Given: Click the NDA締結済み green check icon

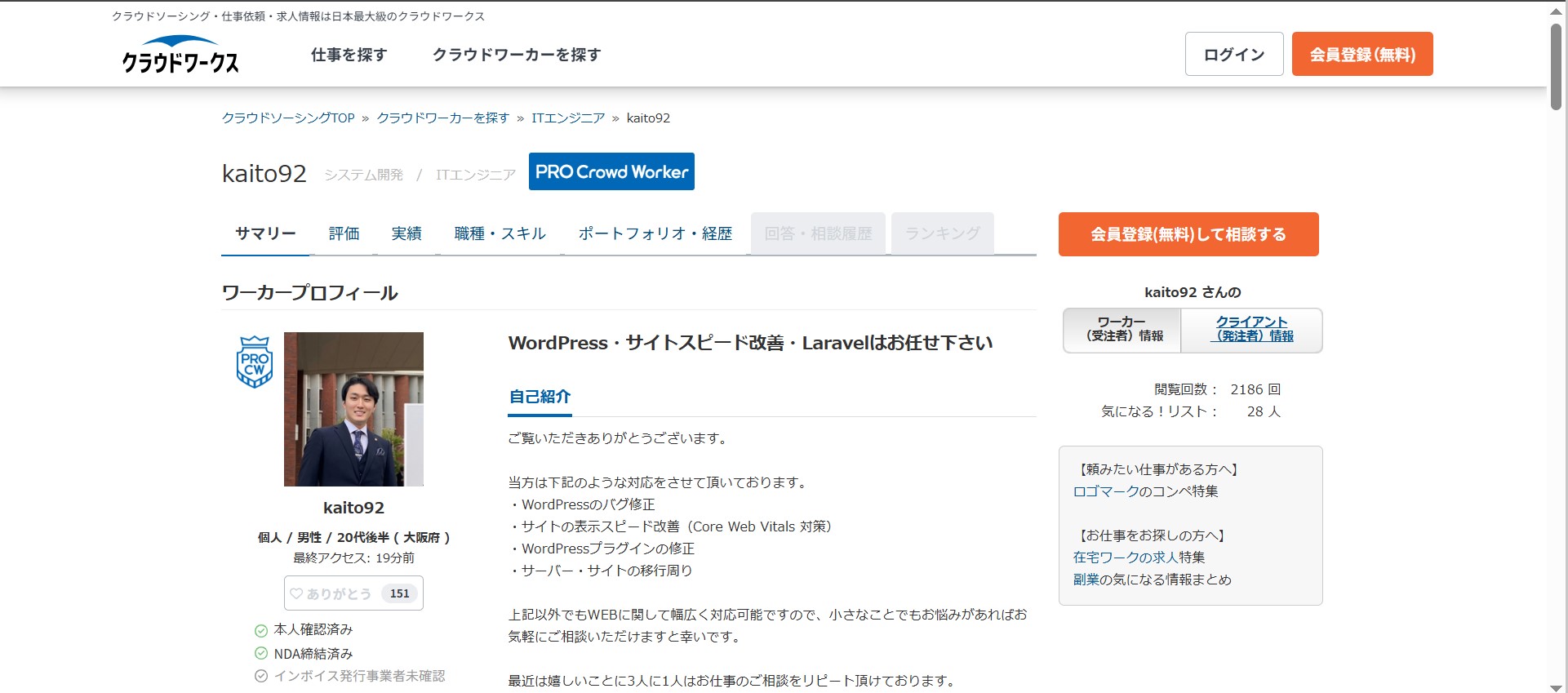Looking at the screenshot, I should click(261, 653).
